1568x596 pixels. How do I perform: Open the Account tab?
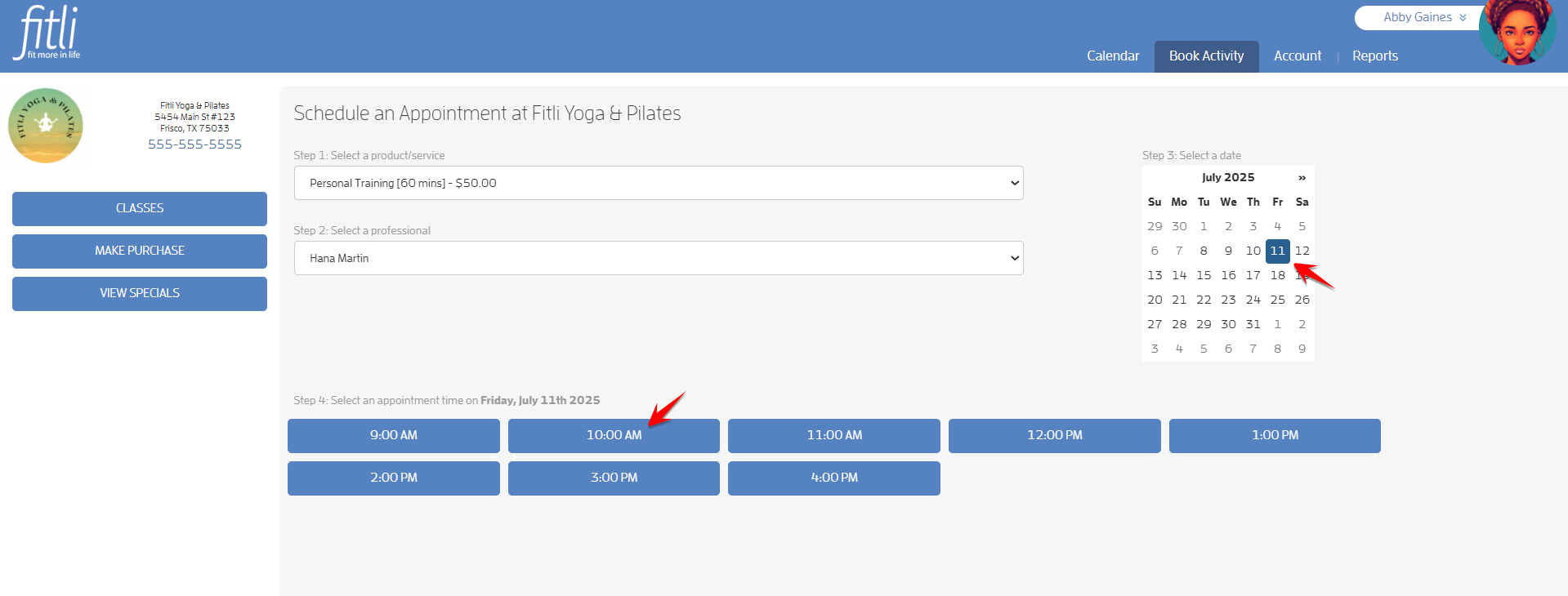tap(1297, 56)
